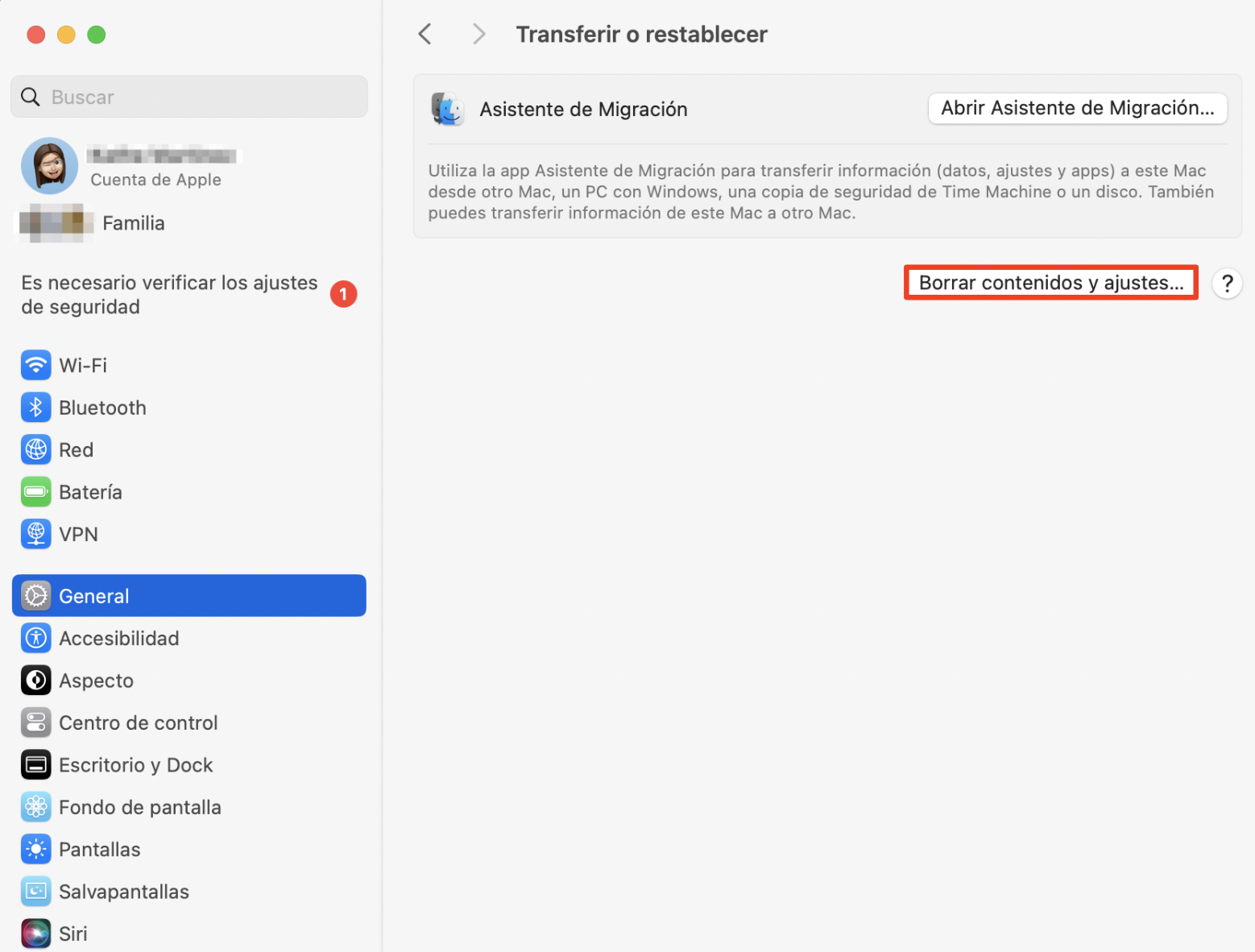Open VPN settings via its icon
The height and width of the screenshot is (952, 1255).
click(x=35, y=533)
